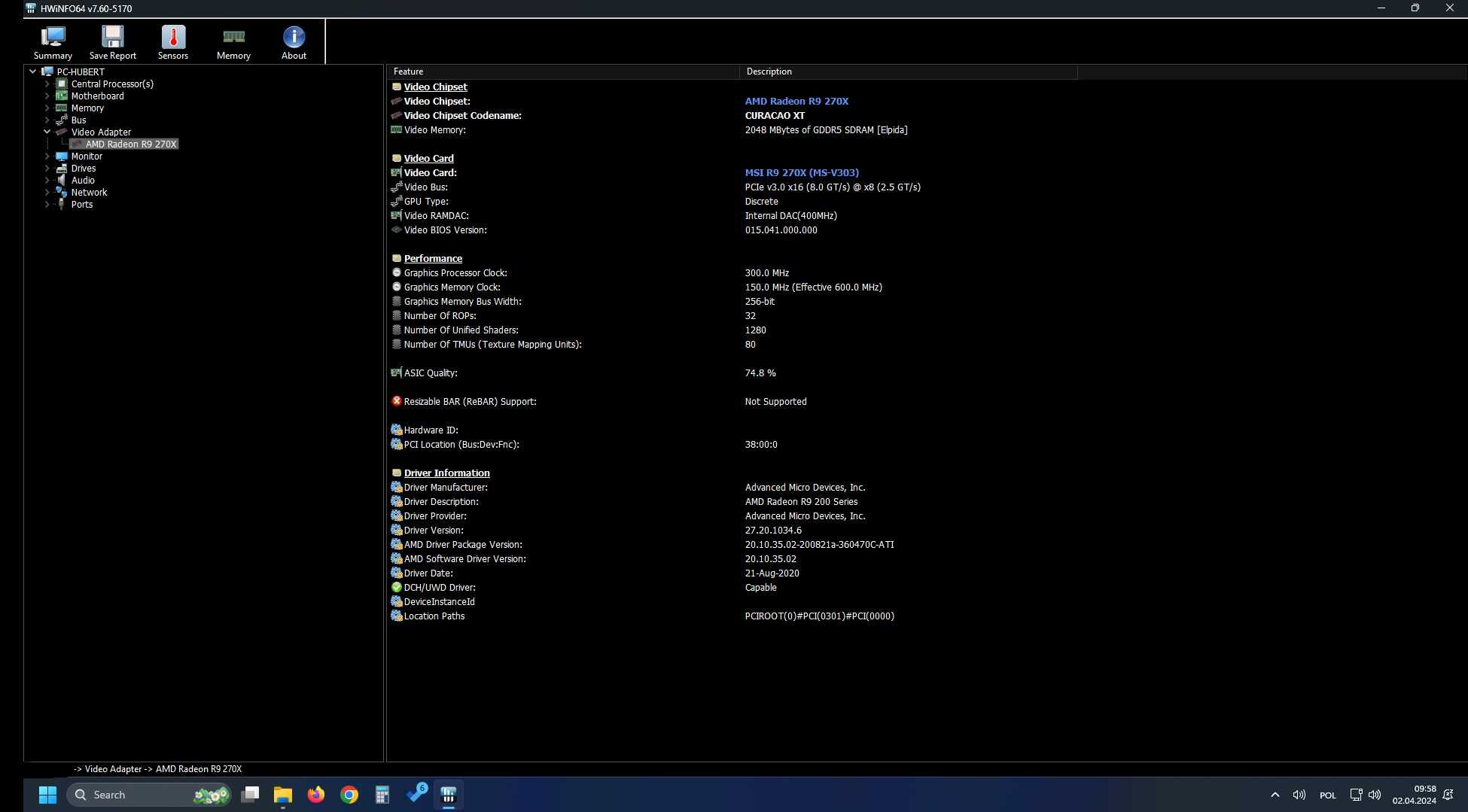The image size is (1468, 812).
Task: Click the MSI R9 270X (MS-V303) link
Action: tap(802, 172)
